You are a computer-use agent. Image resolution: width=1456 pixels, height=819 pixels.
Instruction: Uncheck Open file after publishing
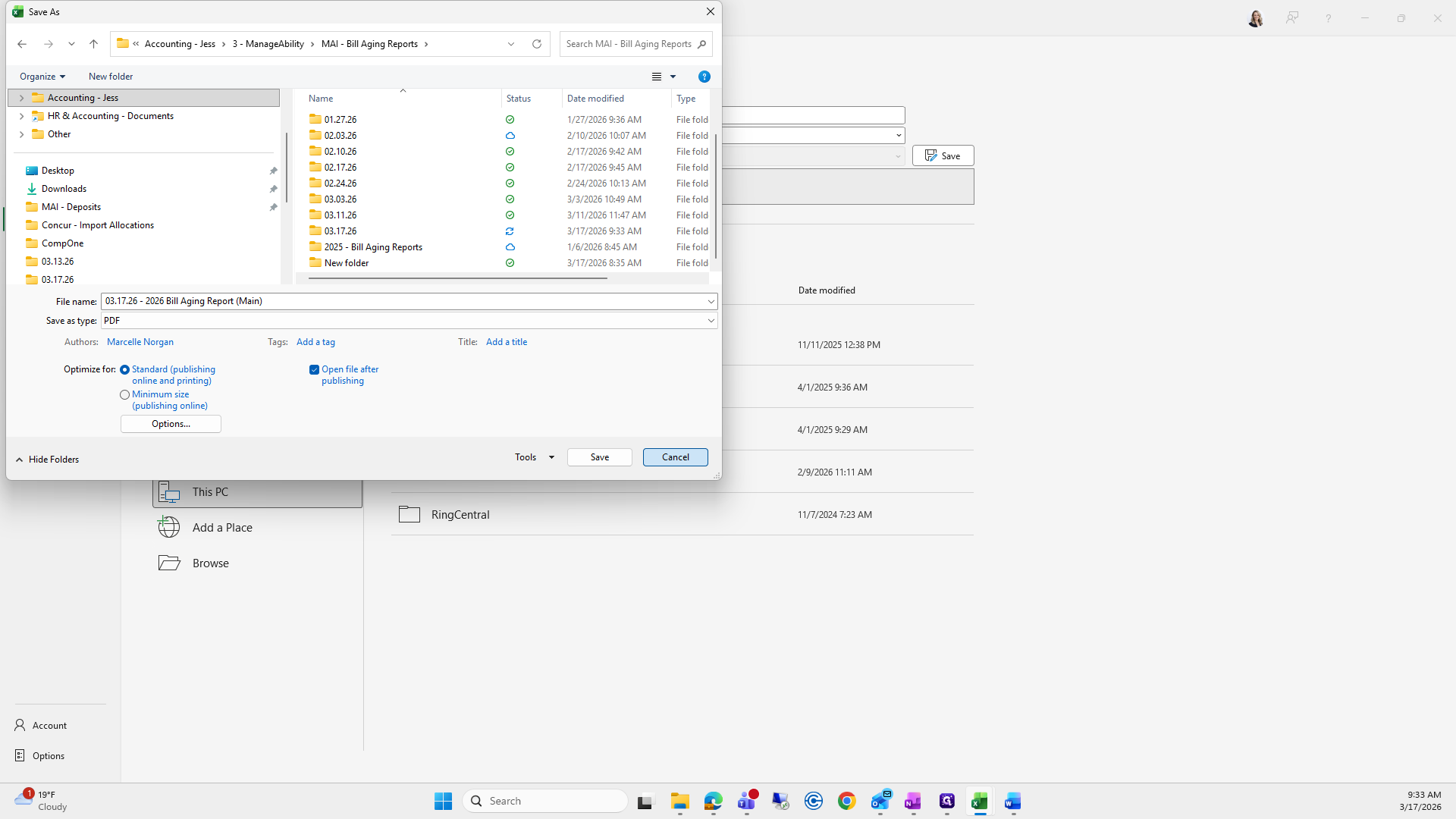pyautogui.click(x=314, y=370)
